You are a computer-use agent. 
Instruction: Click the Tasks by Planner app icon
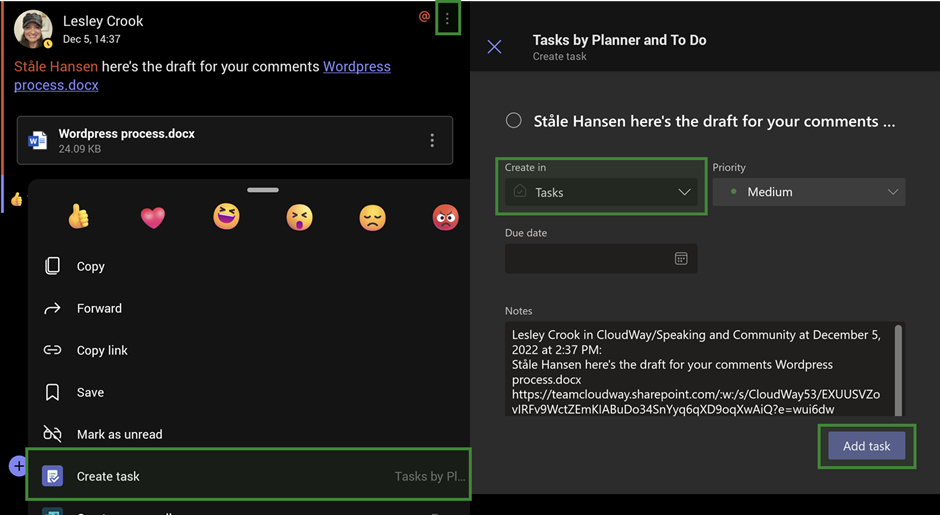[52, 476]
